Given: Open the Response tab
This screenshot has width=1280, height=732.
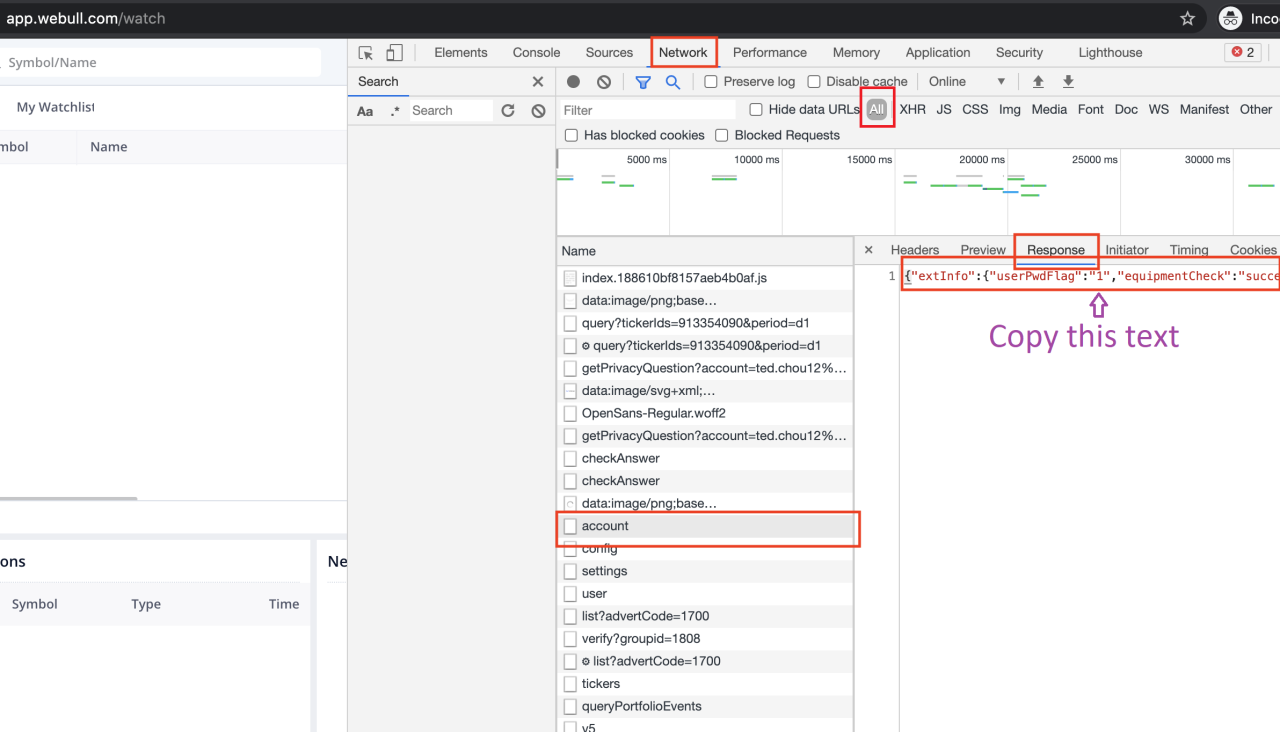Looking at the screenshot, I should (1055, 250).
